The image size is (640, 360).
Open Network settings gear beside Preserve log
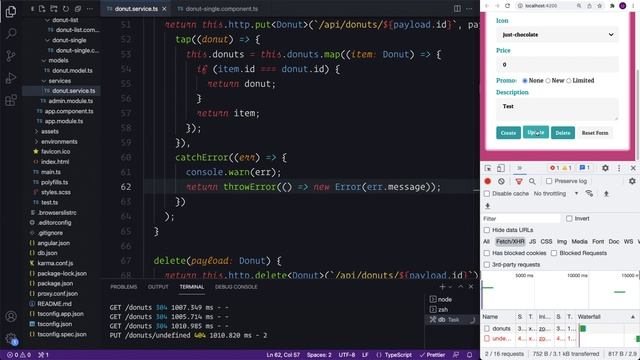point(632,181)
